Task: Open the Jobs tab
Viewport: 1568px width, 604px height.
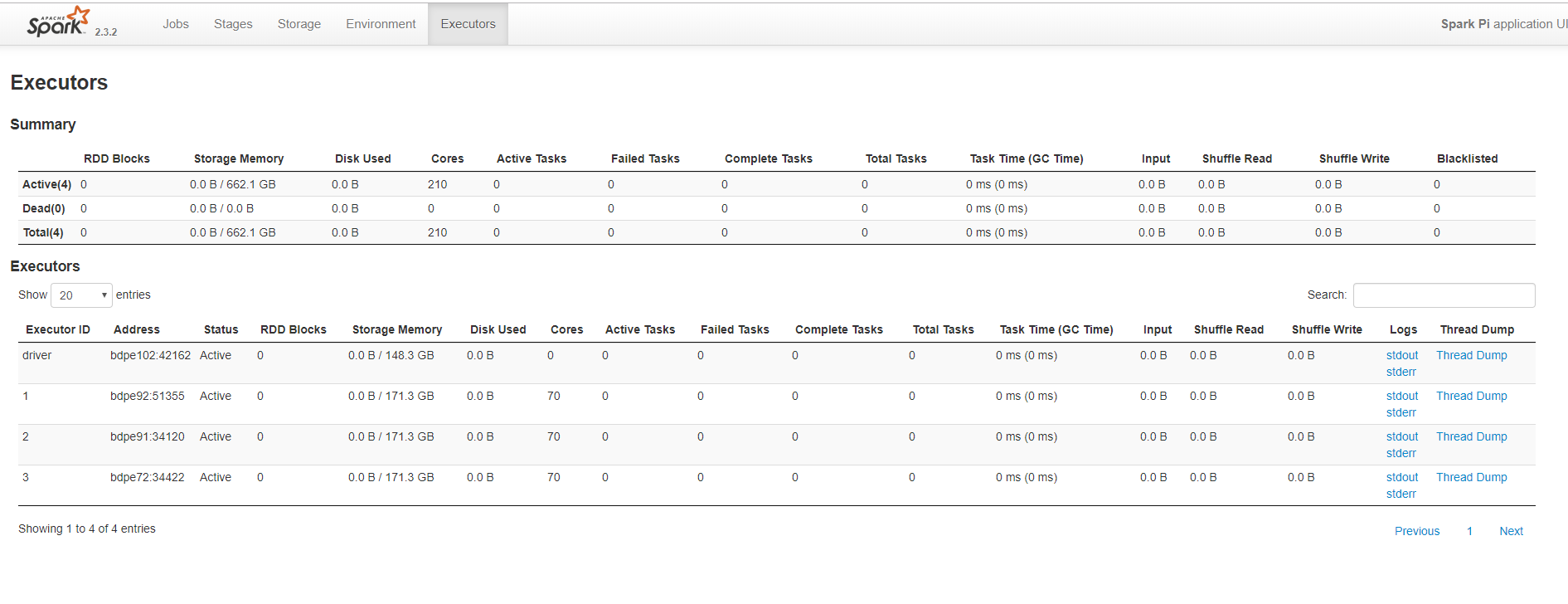Action: (x=176, y=24)
